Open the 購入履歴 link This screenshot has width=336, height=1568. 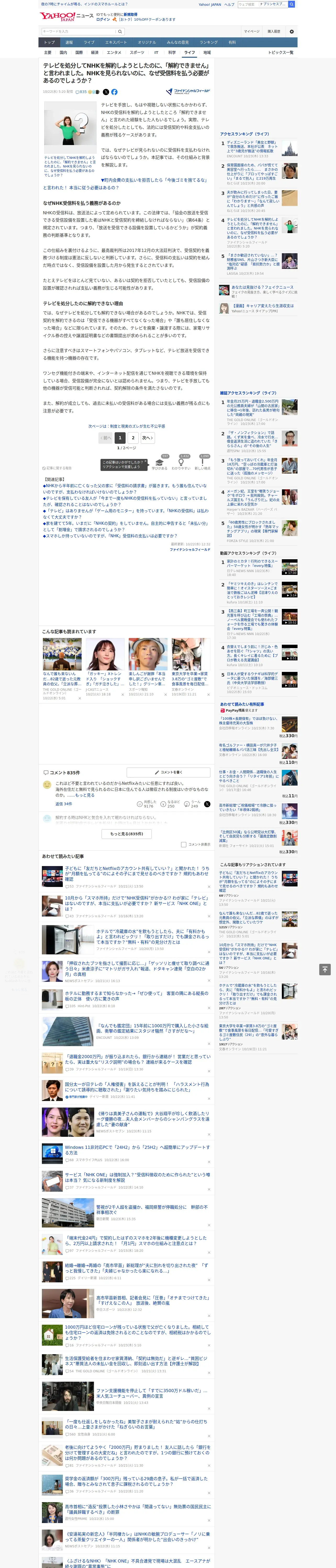(x=274, y=32)
